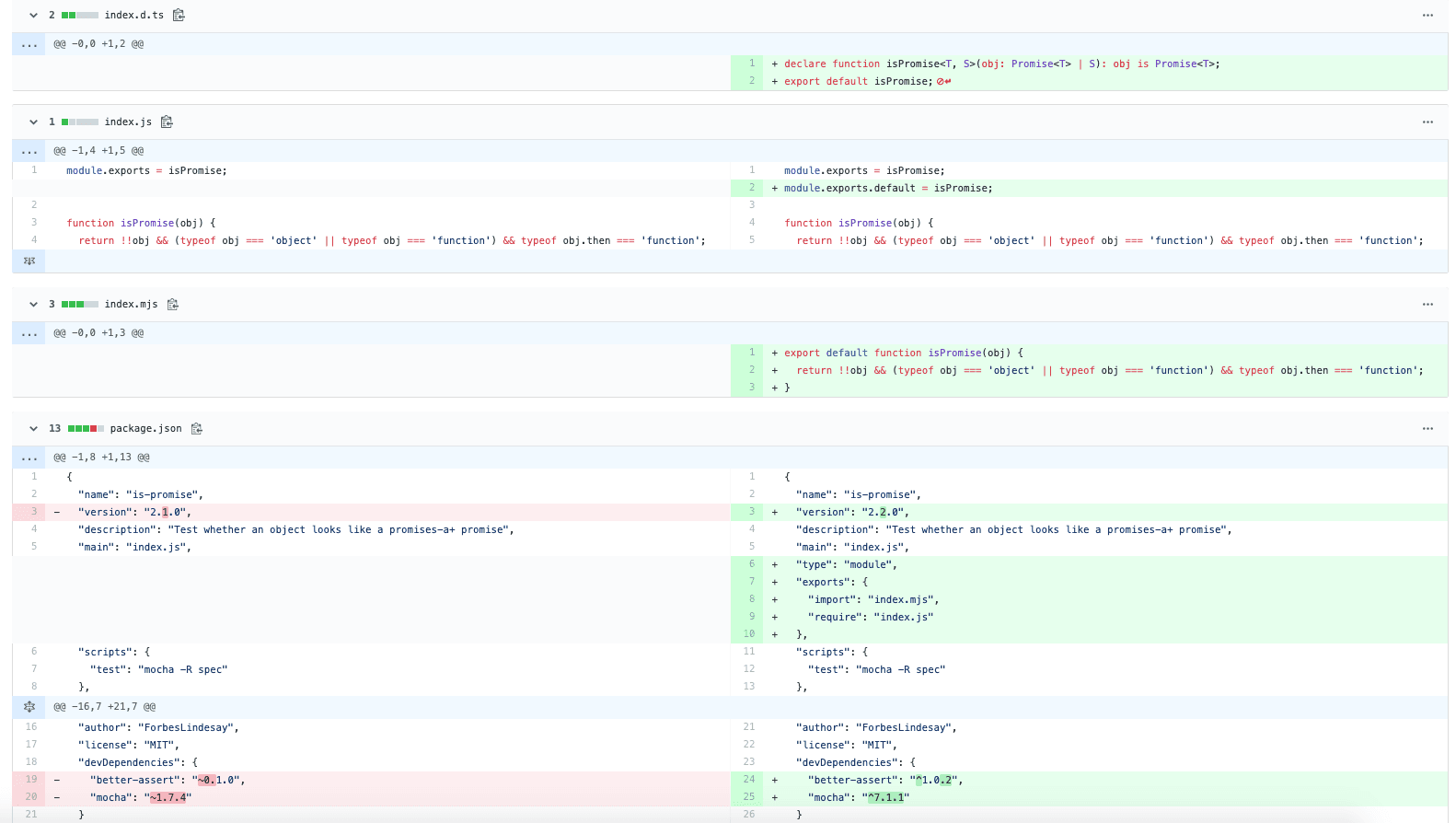The width and height of the screenshot is (1456, 823).
Task: Expand hidden lines above index.d.ts hunk
Action: [x=29, y=44]
